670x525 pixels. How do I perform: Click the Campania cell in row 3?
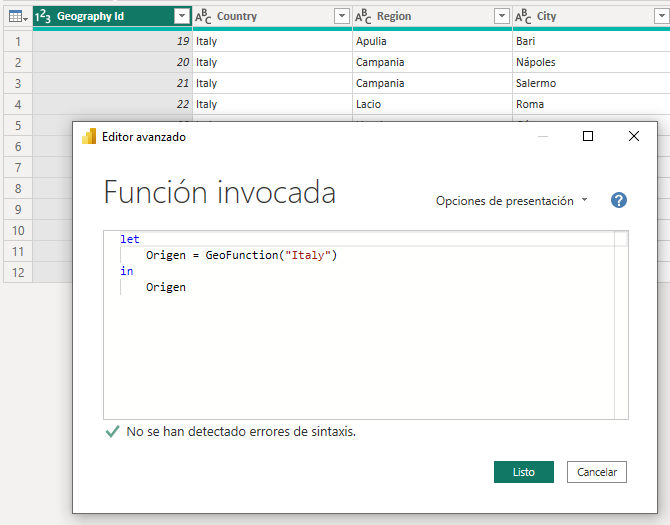click(x=432, y=83)
